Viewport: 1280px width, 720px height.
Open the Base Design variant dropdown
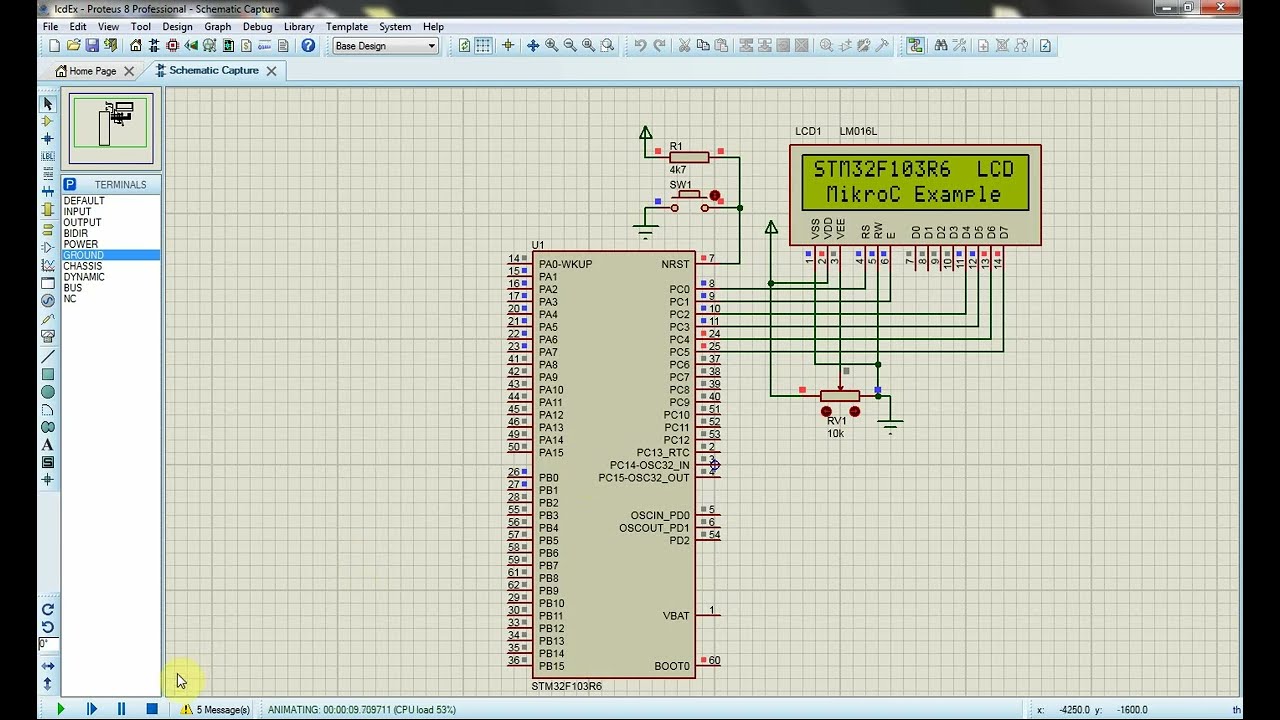(x=385, y=46)
